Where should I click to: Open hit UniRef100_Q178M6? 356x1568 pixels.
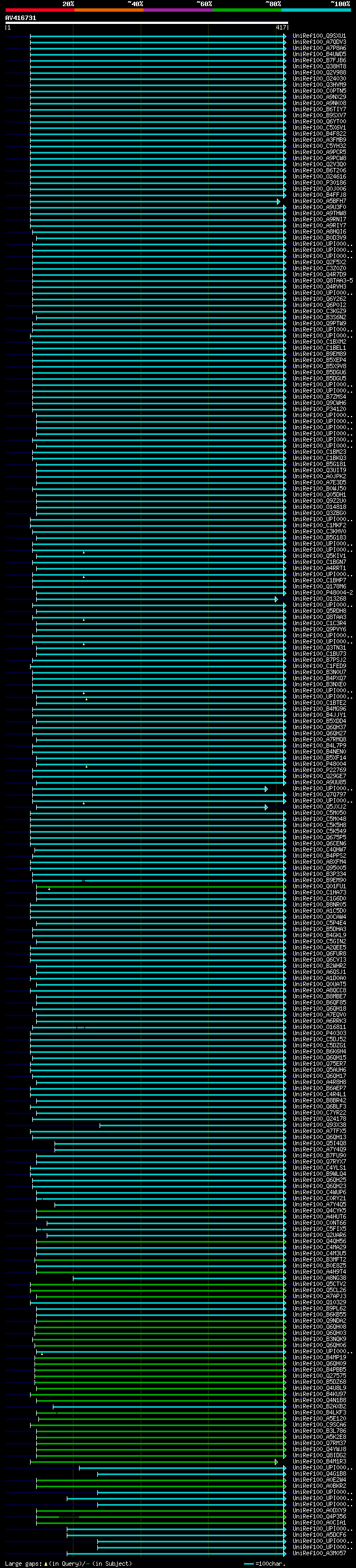tap(319, 587)
